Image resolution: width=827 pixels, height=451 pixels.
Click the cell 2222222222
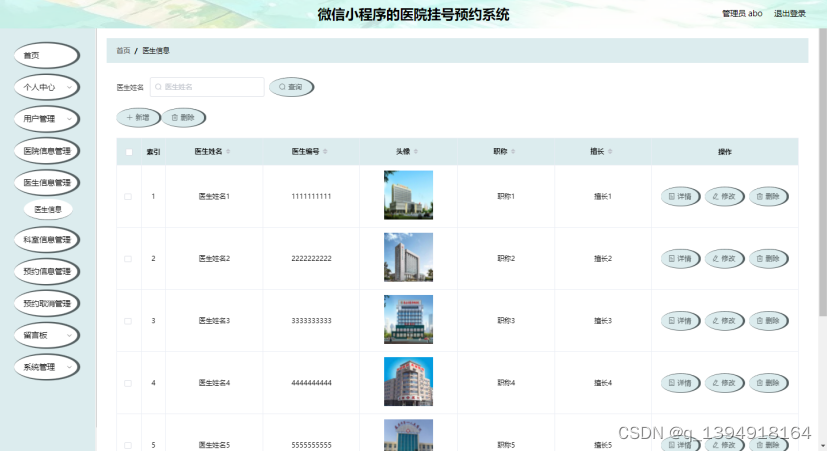point(311,258)
